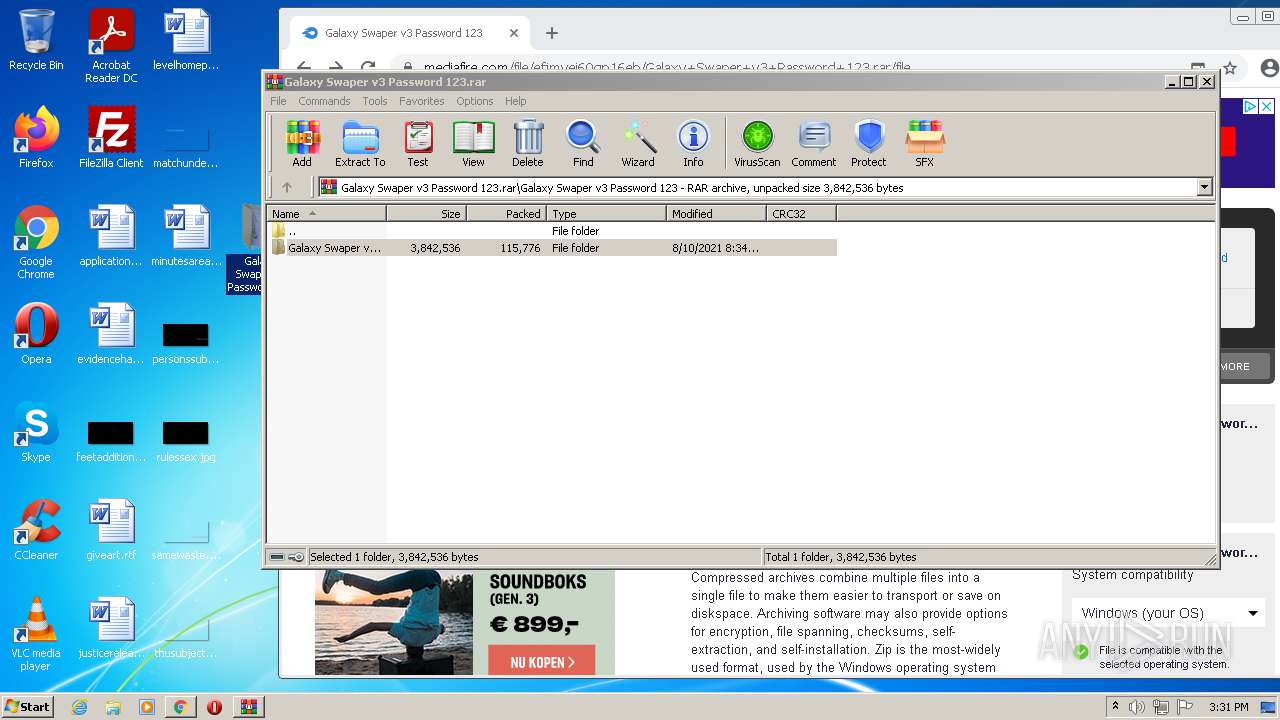Sort by the Name column header
The width and height of the screenshot is (1280, 720).
point(326,213)
